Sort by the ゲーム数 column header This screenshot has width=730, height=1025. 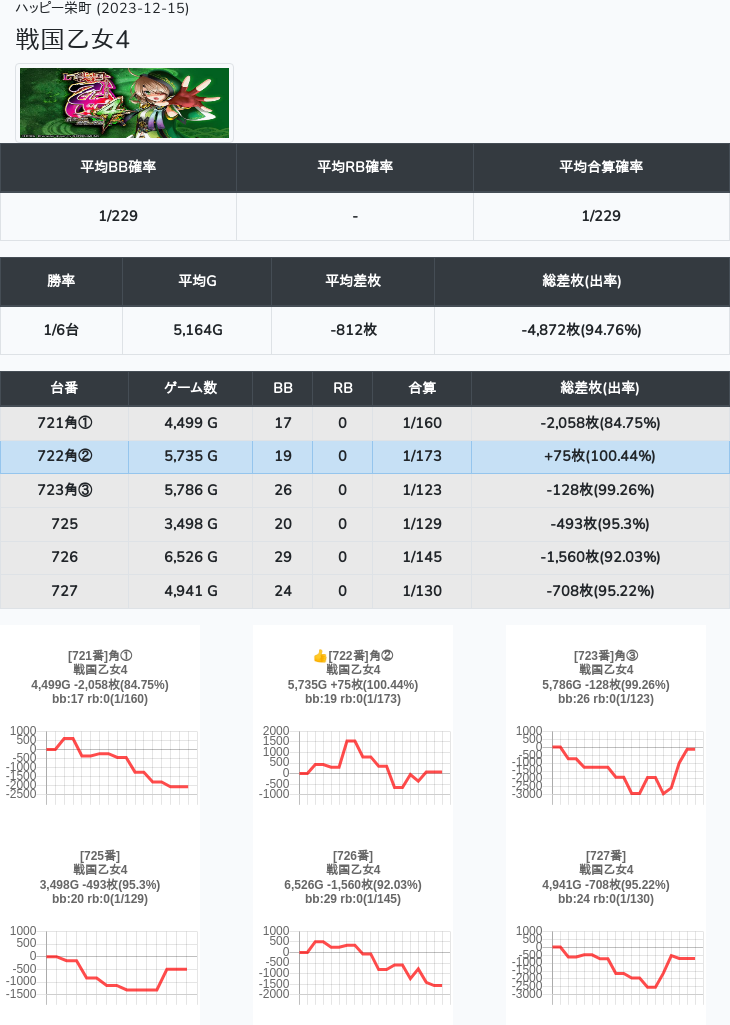(x=190, y=388)
